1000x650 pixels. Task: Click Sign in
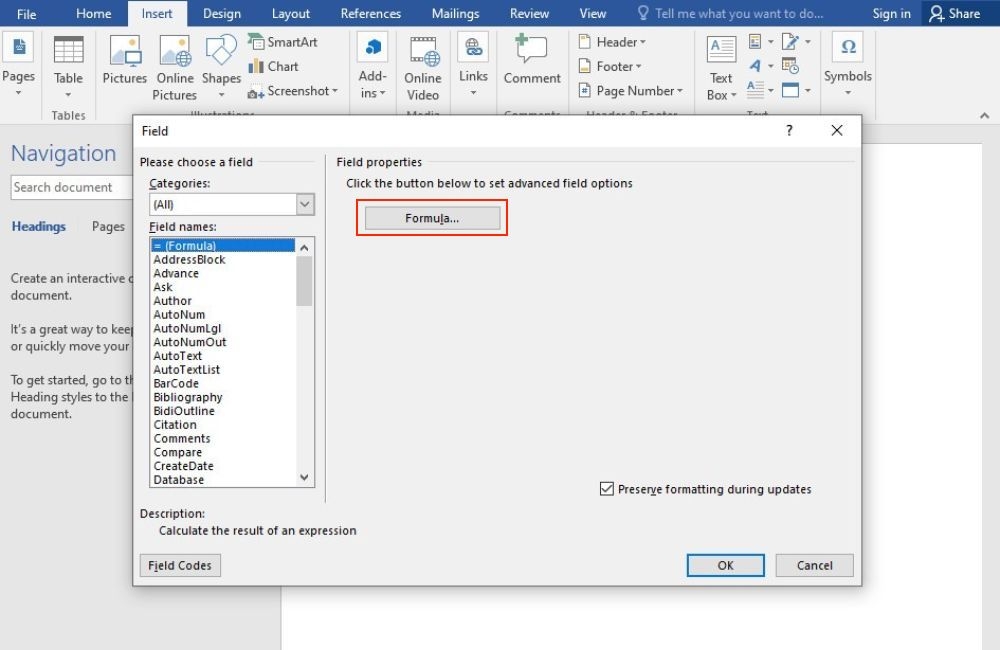point(892,13)
